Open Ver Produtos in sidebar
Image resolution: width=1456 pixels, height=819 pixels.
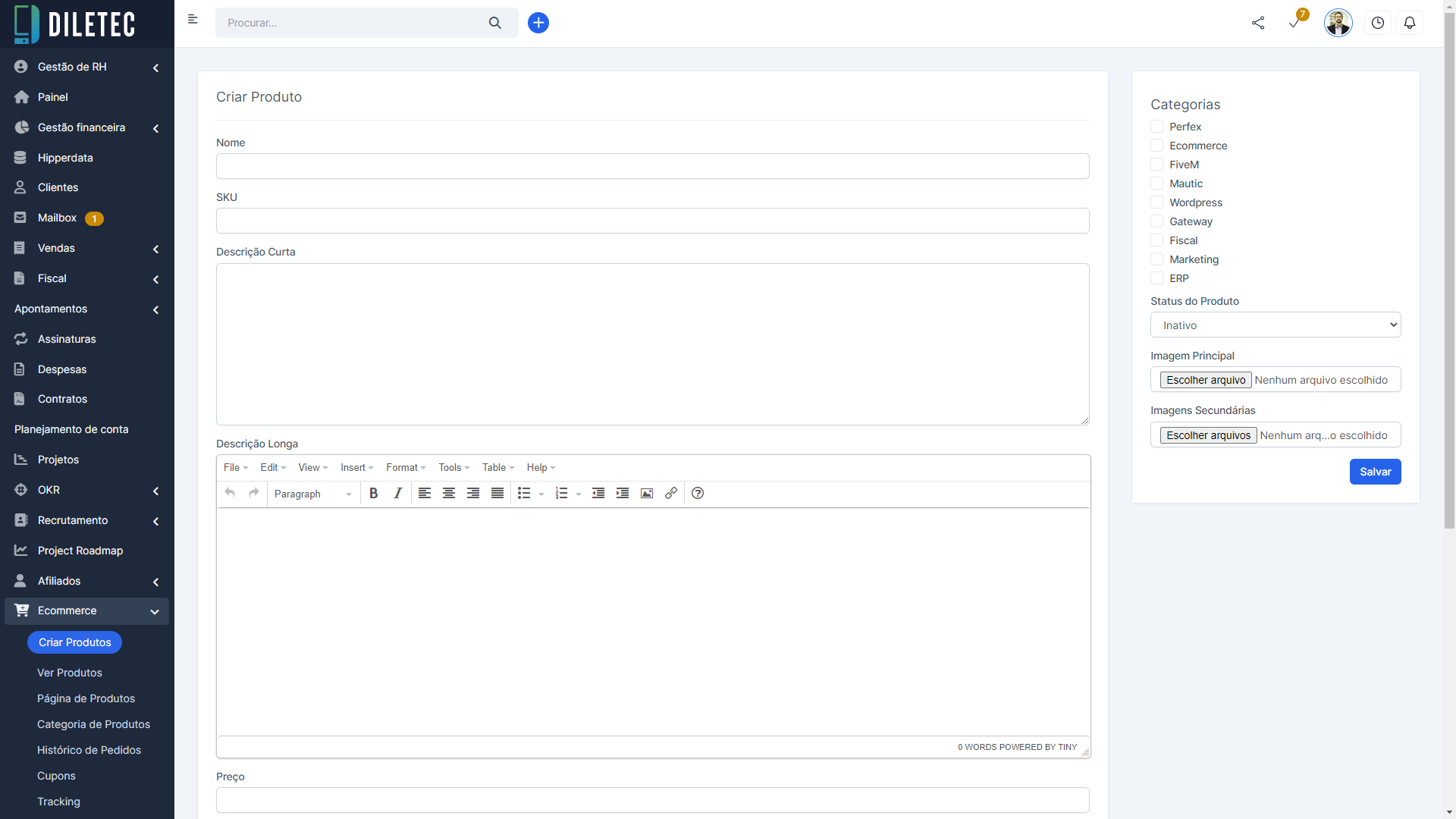coord(70,673)
